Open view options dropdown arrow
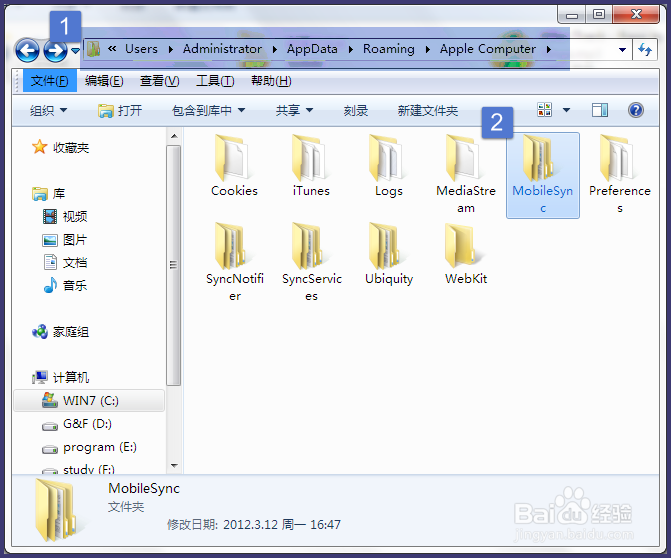The height and width of the screenshot is (558, 671). click(x=566, y=110)
